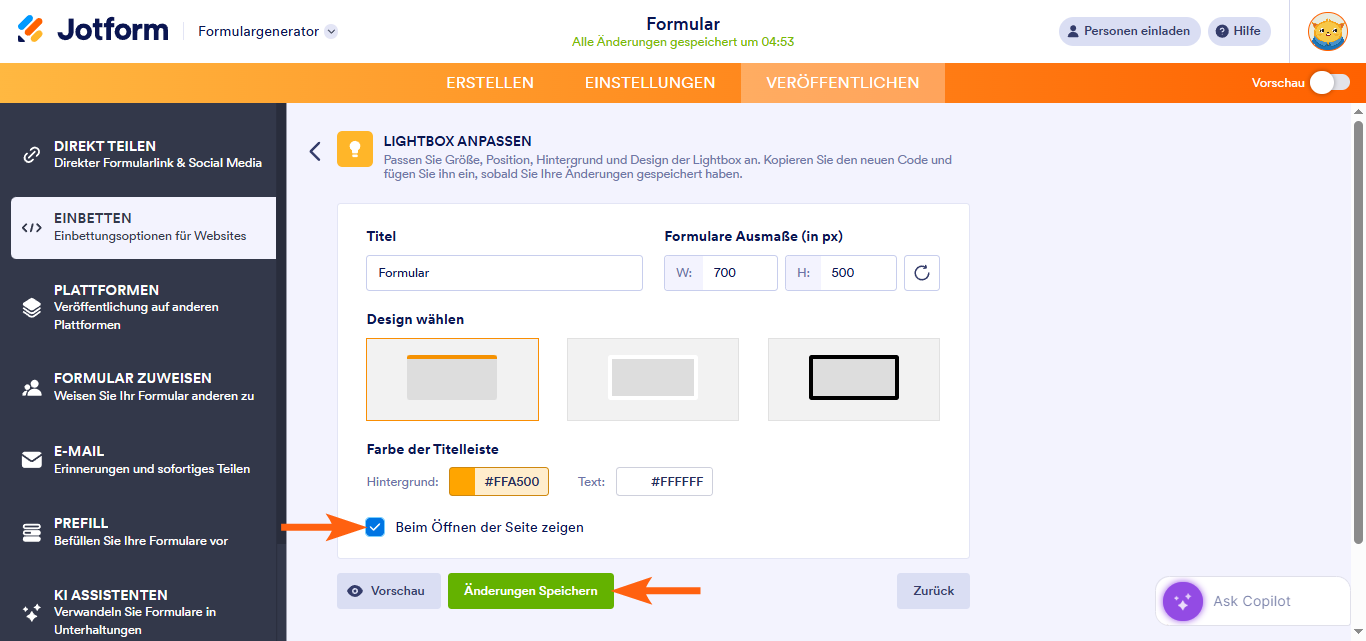Screen dimensions: 1366x641
Task: Click the Personen einladen button
Action: click(x=1129, y=31)
